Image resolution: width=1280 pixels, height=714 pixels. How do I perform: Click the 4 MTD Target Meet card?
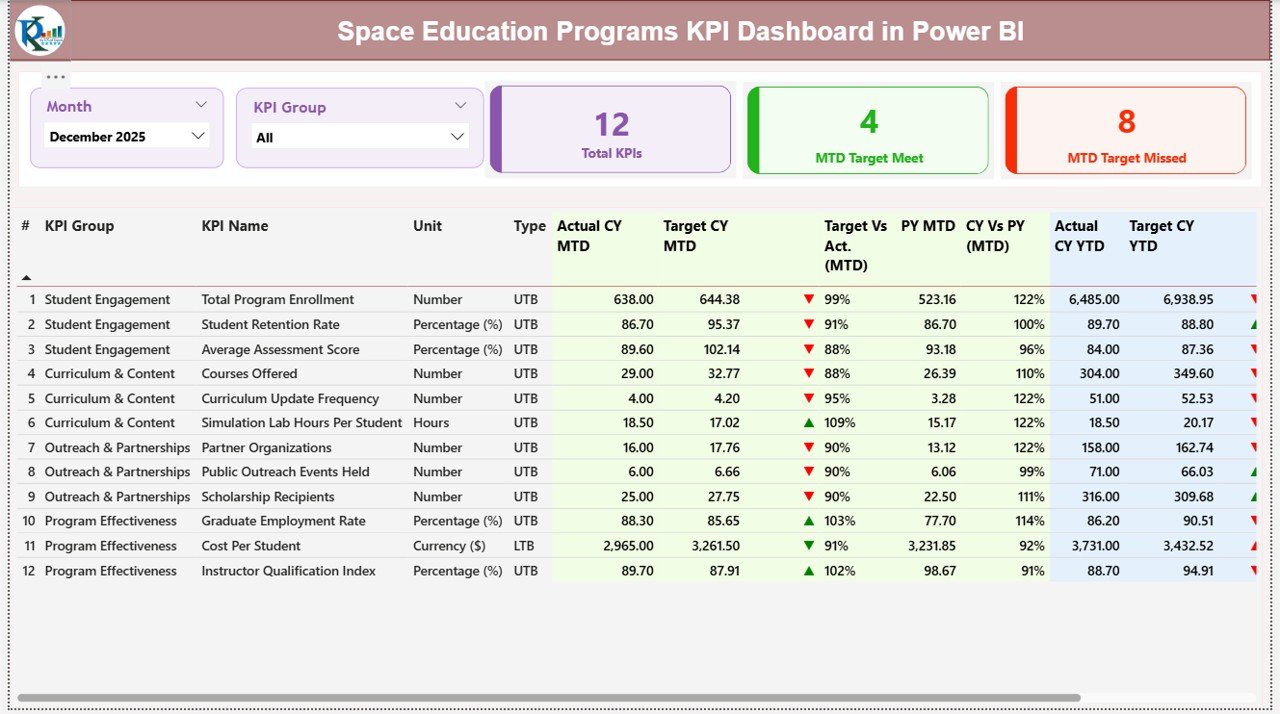tap(868, 130)
